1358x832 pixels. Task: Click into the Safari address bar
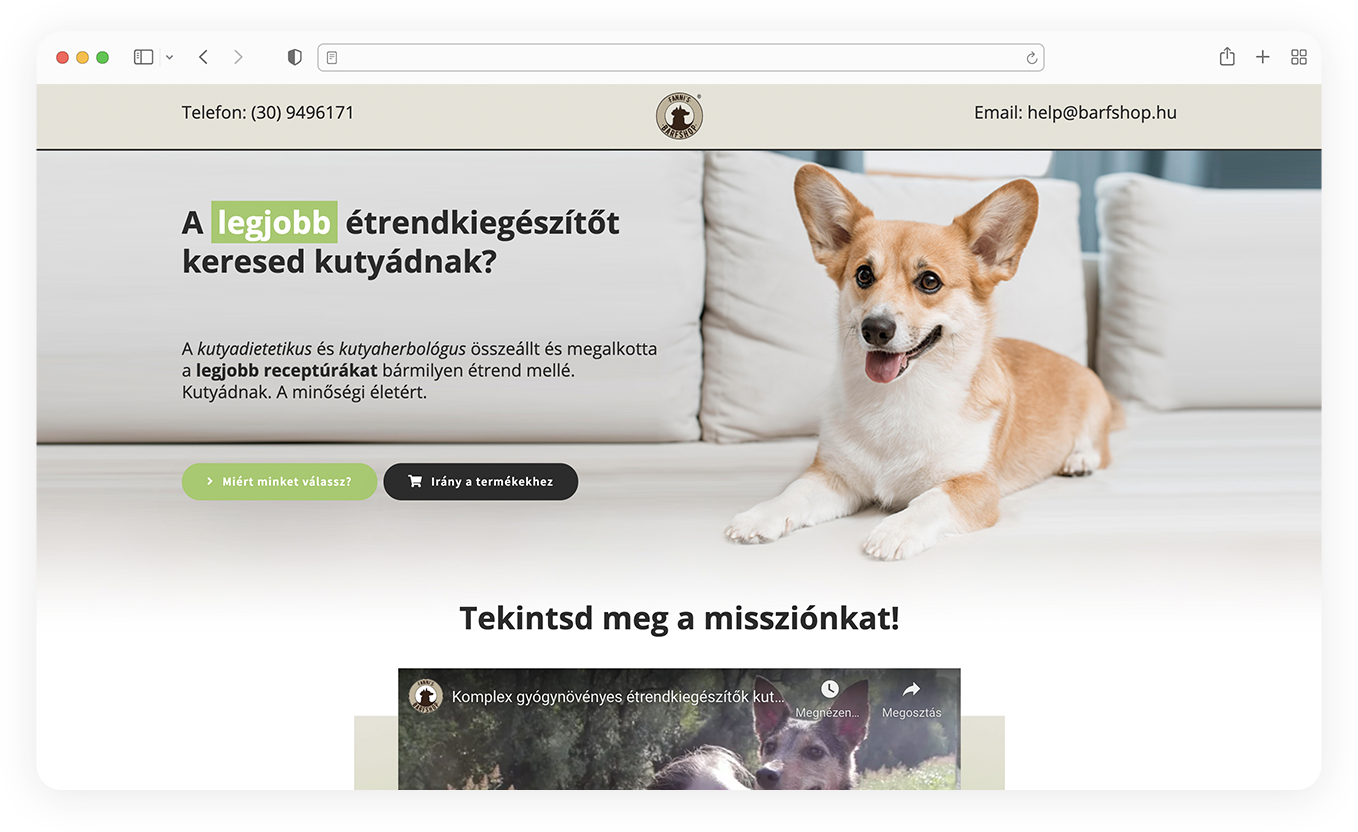click(x=680, y=58)
